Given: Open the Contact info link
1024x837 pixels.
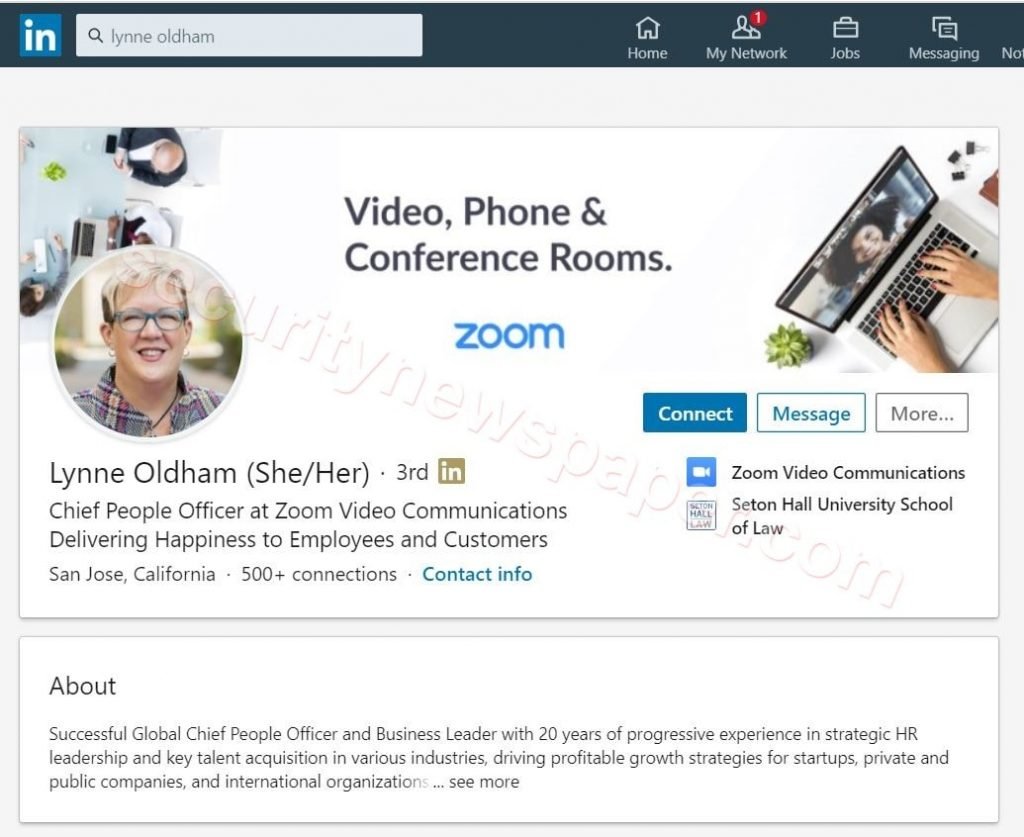Looking at the screenshot, I should click(x=477, y=574).
